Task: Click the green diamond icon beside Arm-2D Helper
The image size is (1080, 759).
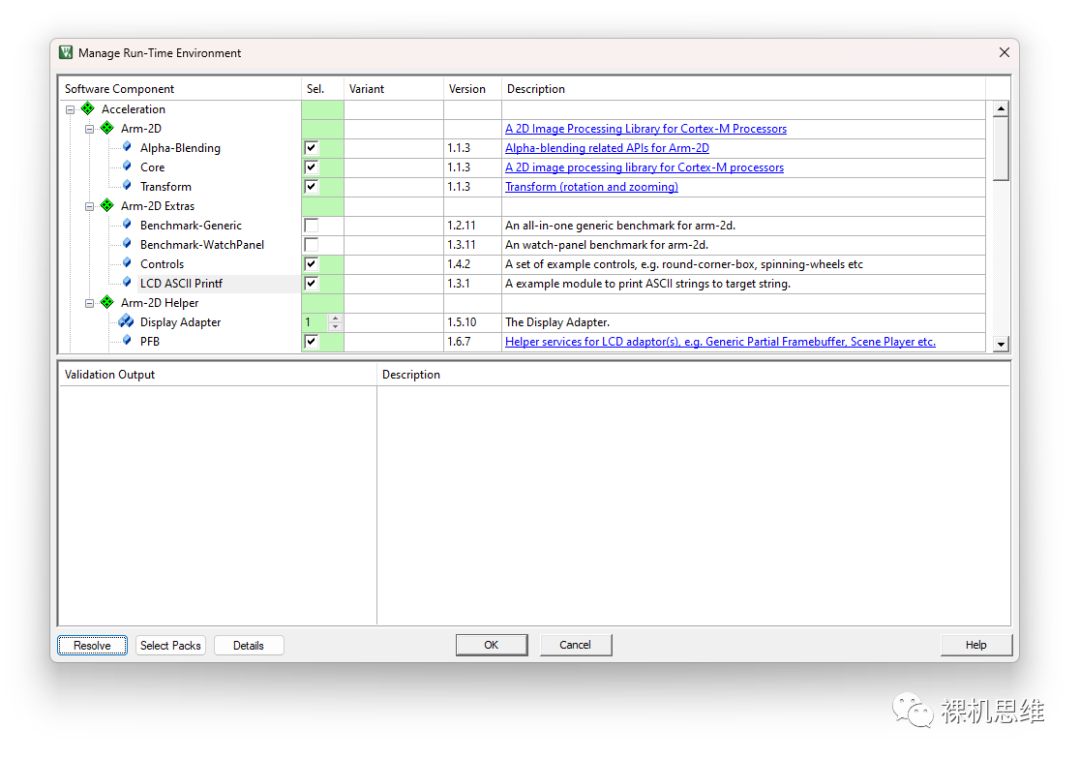Action: 107,302
